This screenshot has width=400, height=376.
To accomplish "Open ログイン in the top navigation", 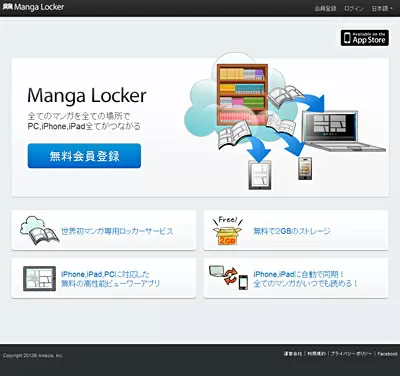I will (354, 8).
